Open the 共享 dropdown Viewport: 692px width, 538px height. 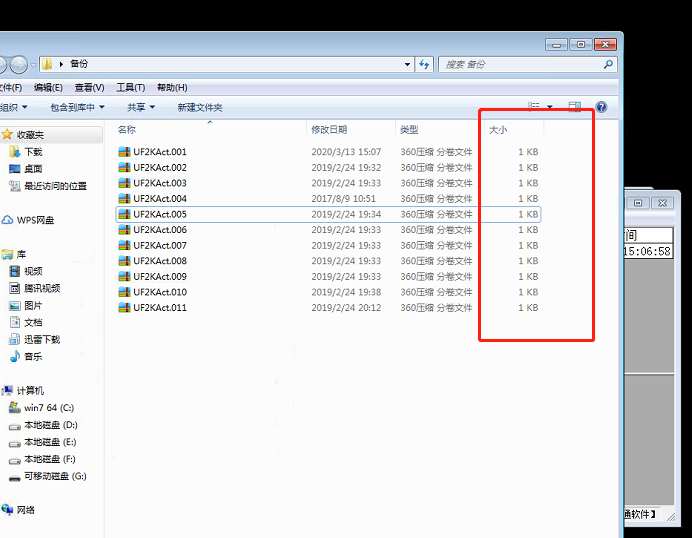pyautogui.click(x=141, y=107)
